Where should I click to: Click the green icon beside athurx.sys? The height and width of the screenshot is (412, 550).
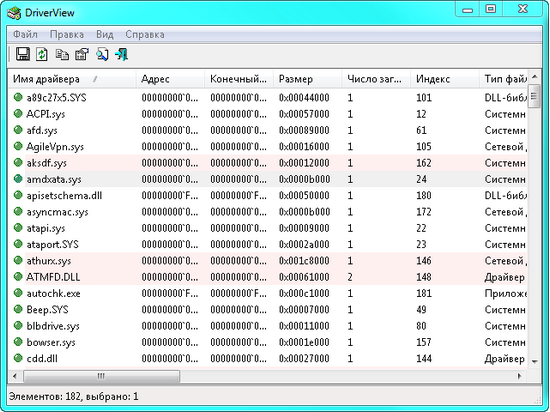18,260
